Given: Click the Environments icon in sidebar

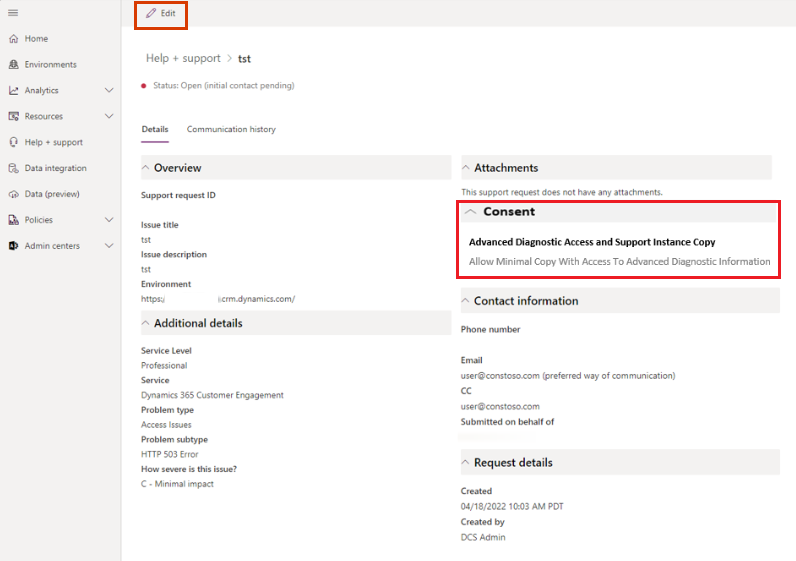Looking at the screenshot, I should coord(14,64).
